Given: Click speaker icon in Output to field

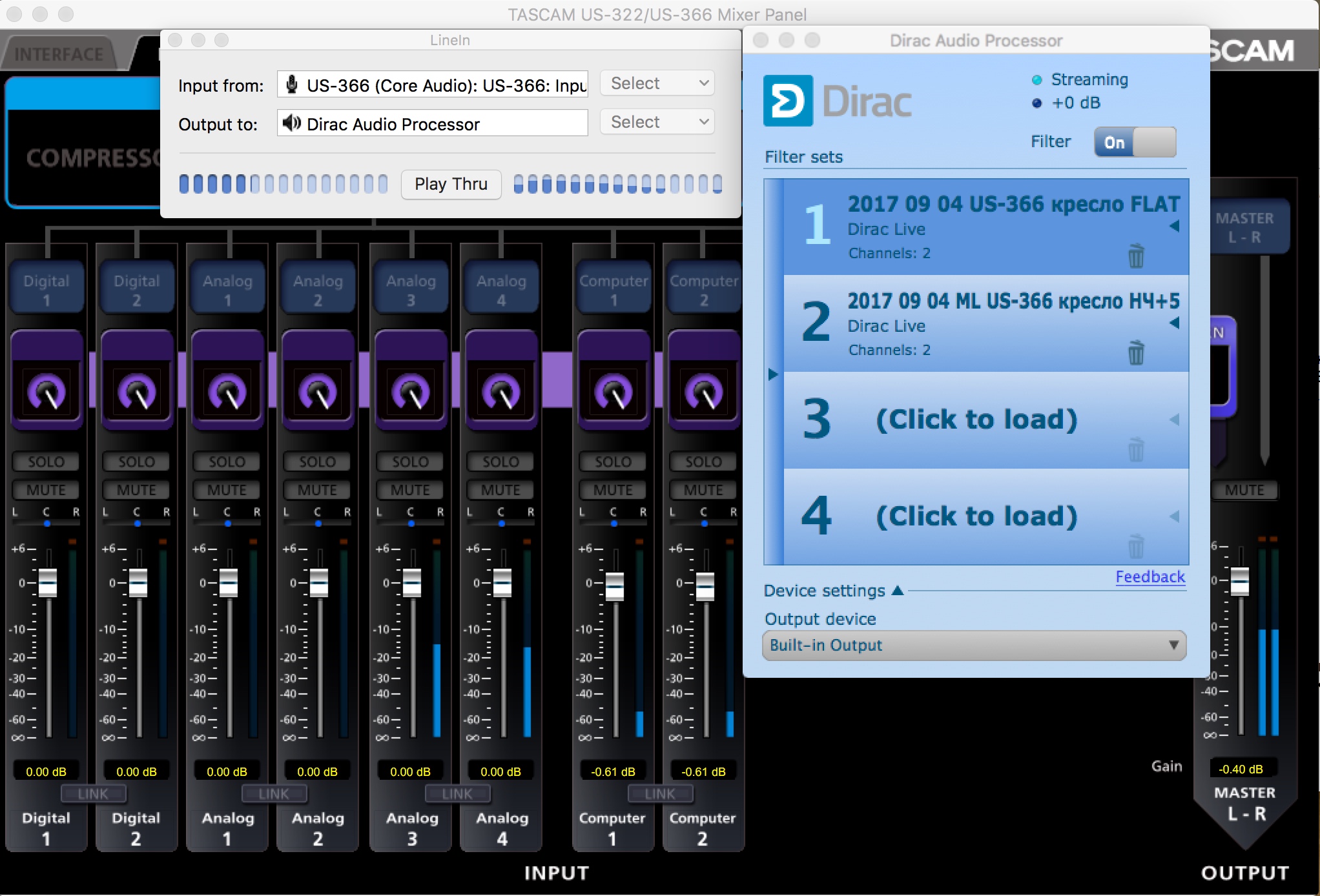Looking at the screenshot, I should click(292, 123).
